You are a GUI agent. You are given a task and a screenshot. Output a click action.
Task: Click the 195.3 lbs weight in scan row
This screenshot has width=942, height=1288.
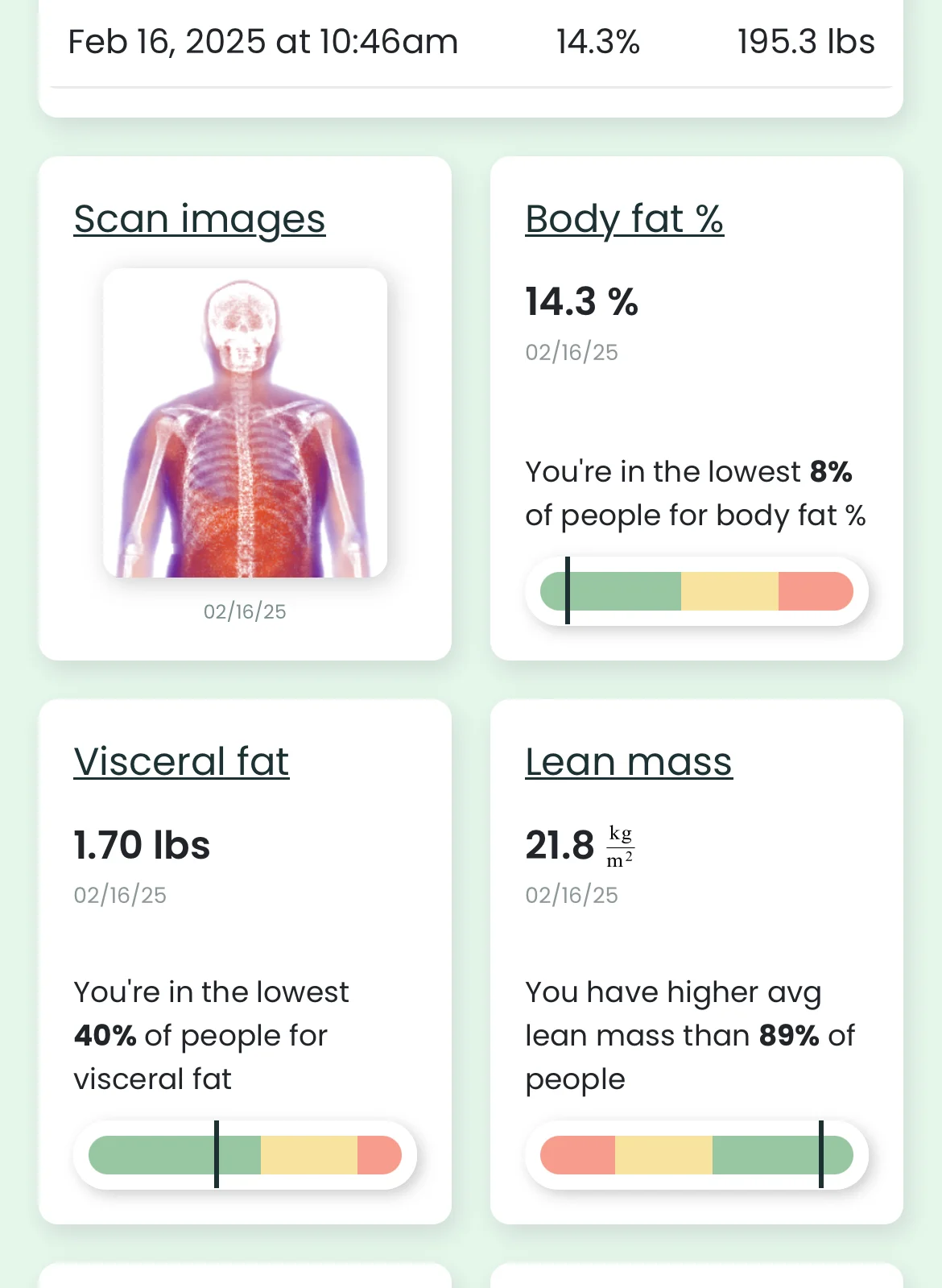point(805,42)
